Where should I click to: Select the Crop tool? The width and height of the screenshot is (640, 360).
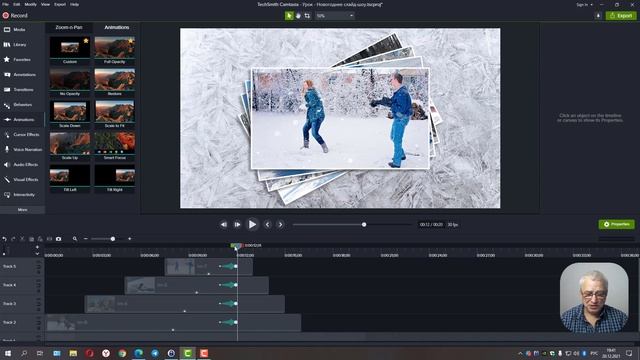[307, 16]
